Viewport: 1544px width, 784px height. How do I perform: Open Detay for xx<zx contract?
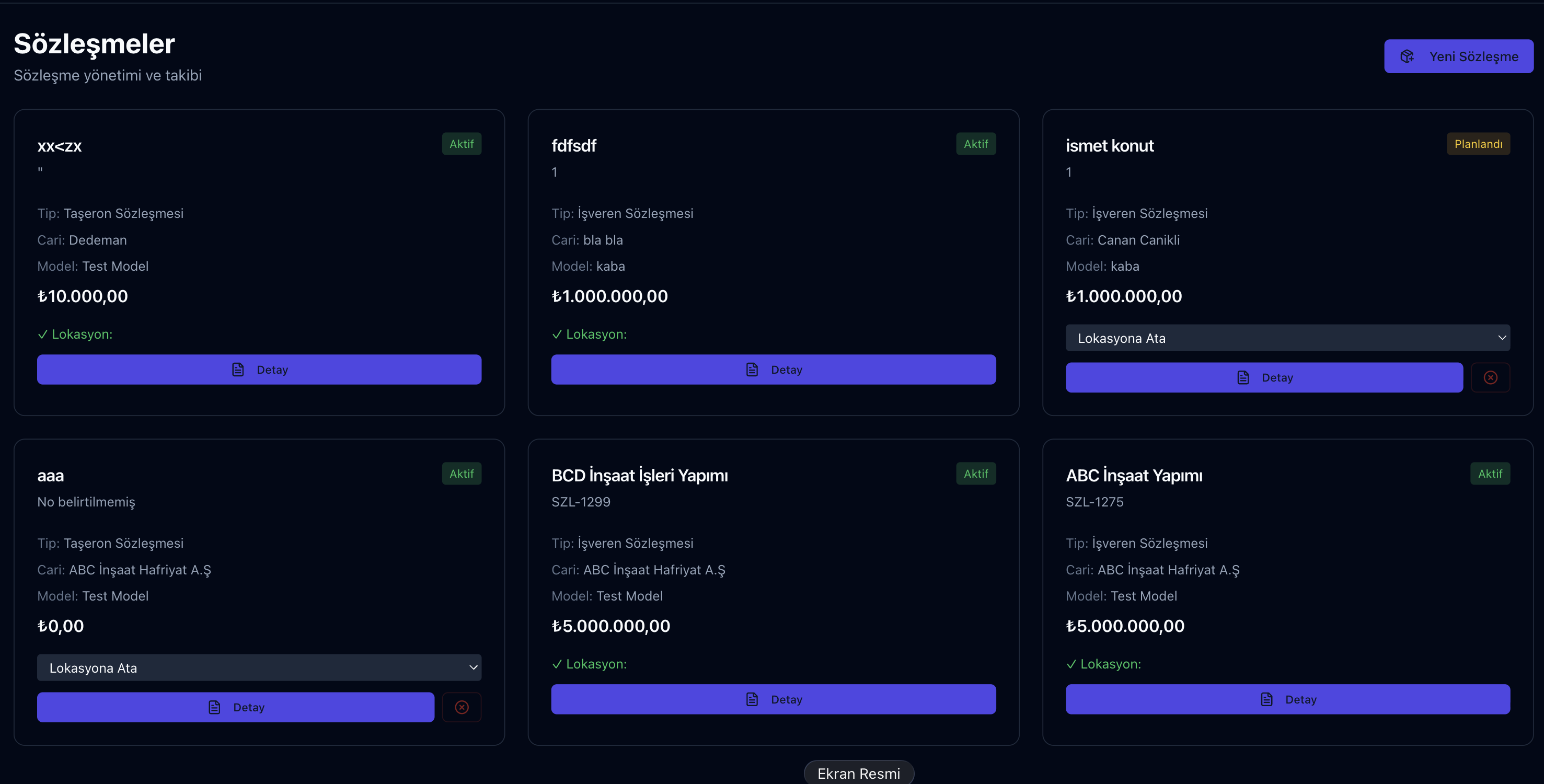[259, 370]
